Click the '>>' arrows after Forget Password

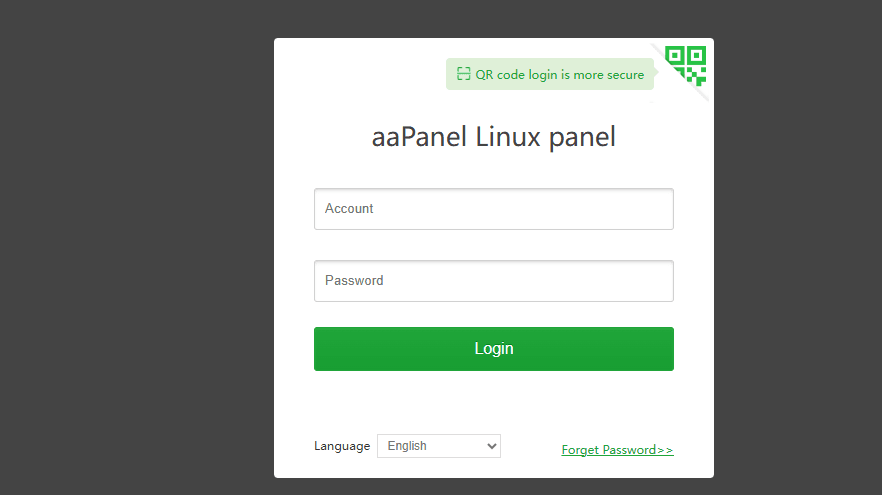pyautogui.click(x=665, y=450)
